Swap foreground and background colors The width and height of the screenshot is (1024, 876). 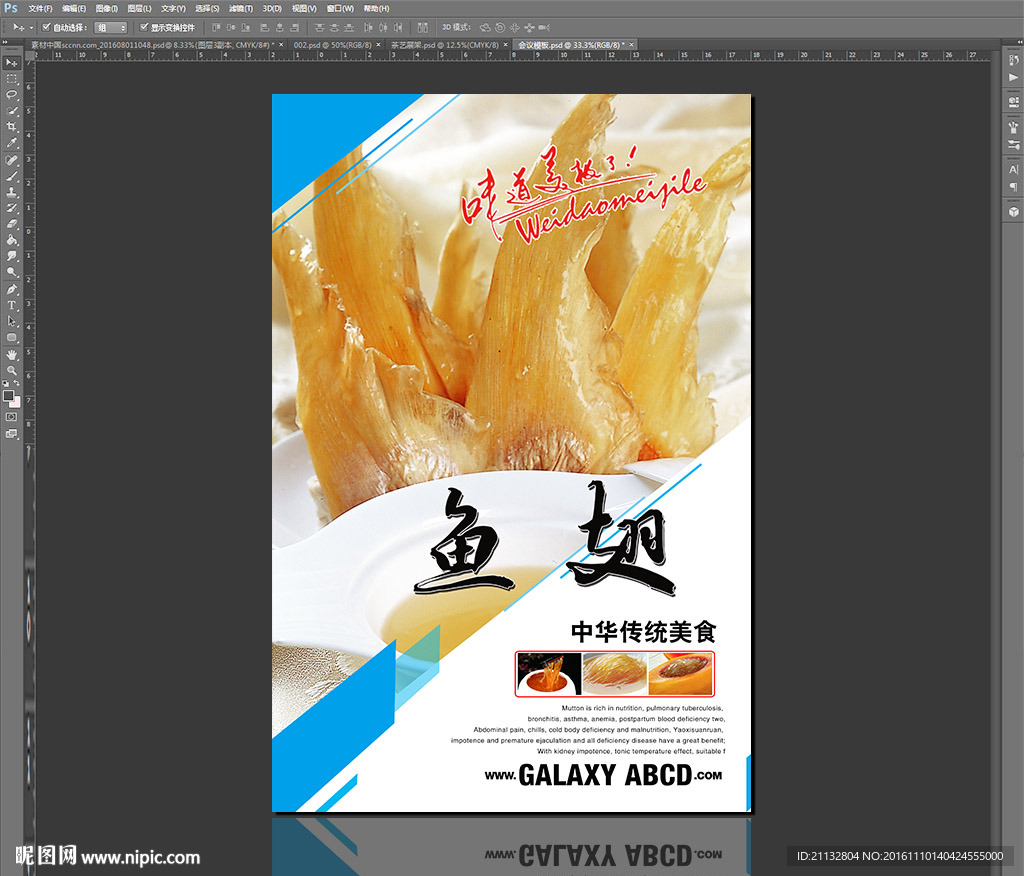click(x=16, y=383)
